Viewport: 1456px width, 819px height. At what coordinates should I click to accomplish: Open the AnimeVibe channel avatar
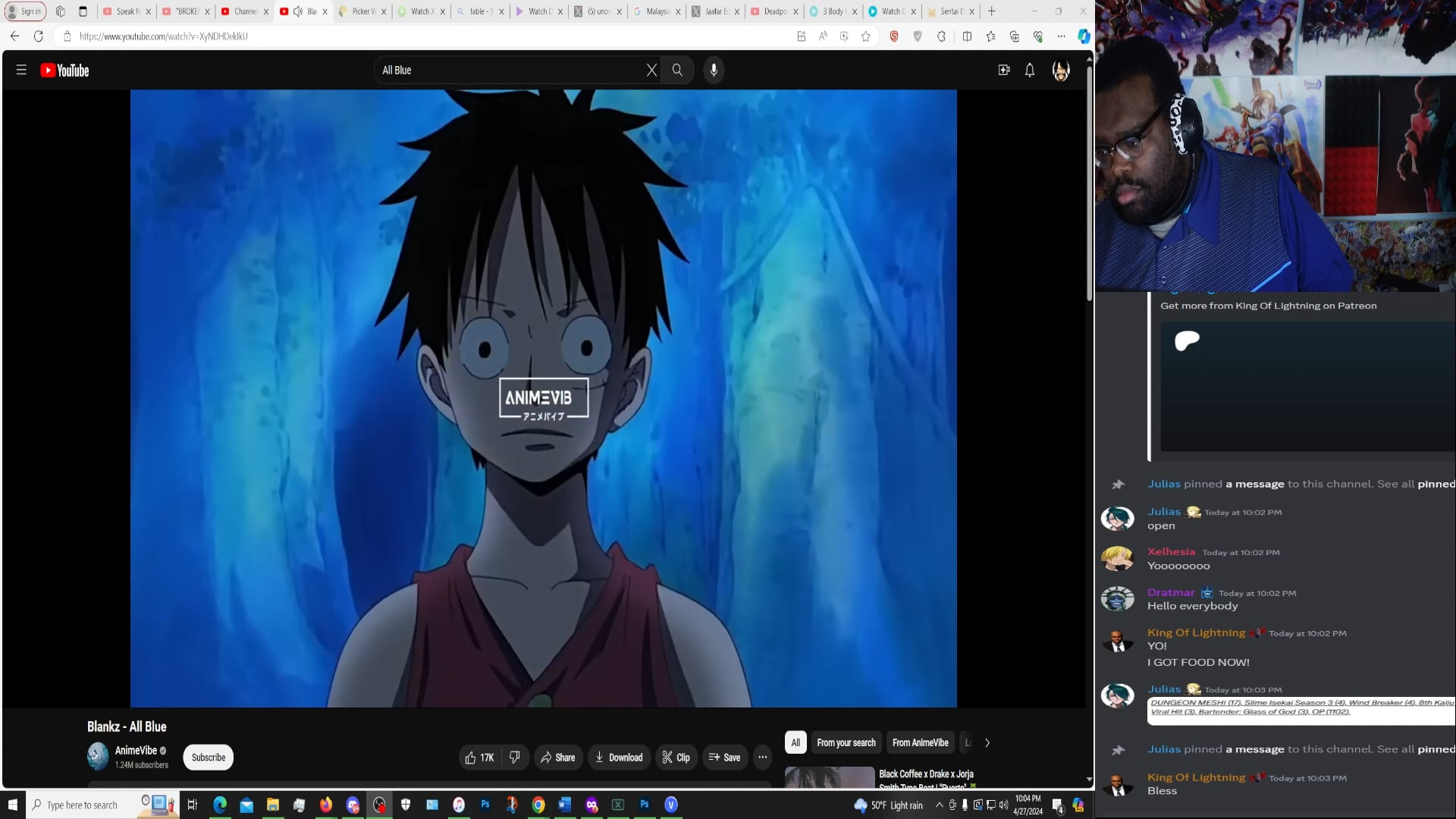click(x=98, y=757)
